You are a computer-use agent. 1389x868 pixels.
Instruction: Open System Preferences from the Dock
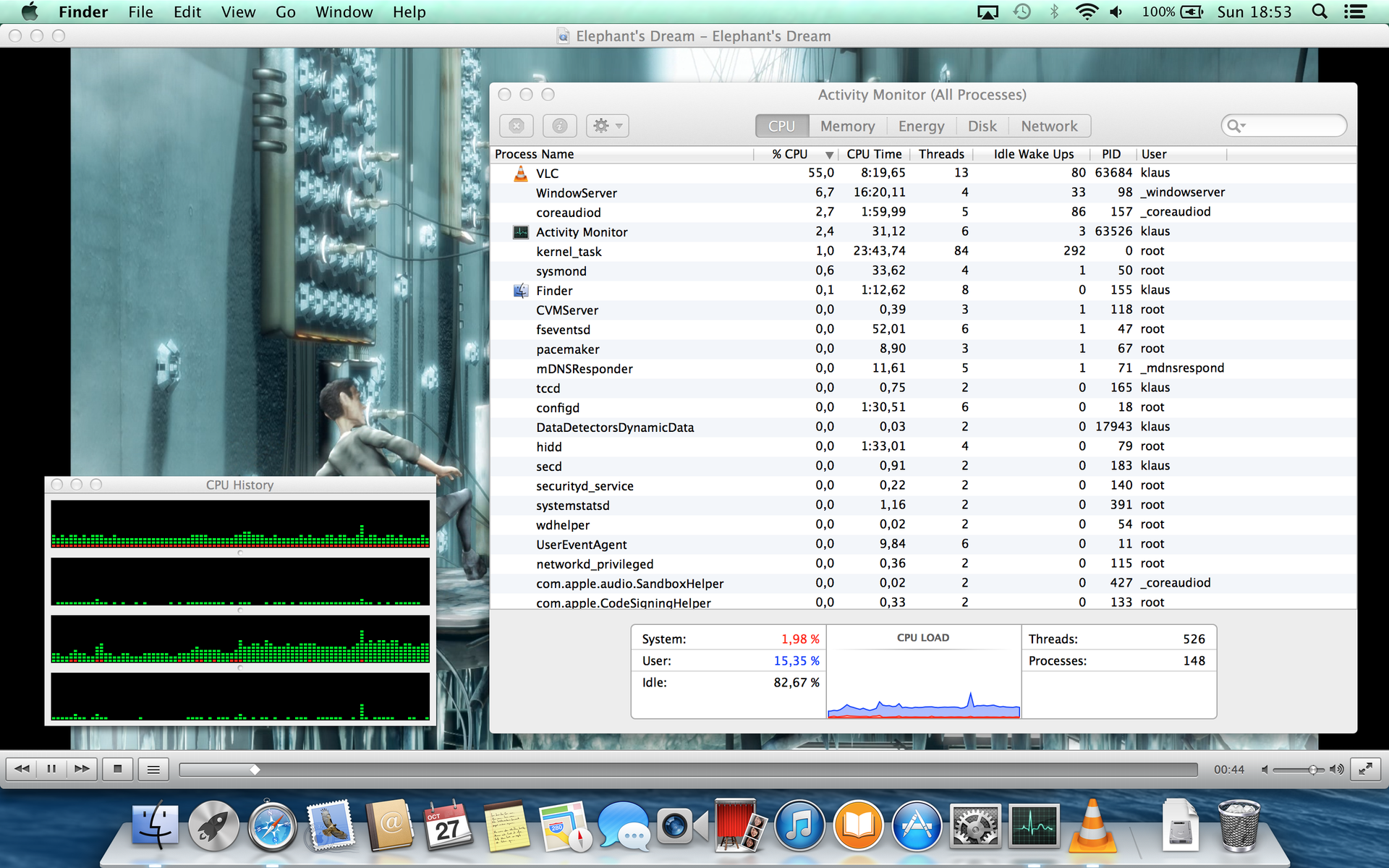point(975,826)
